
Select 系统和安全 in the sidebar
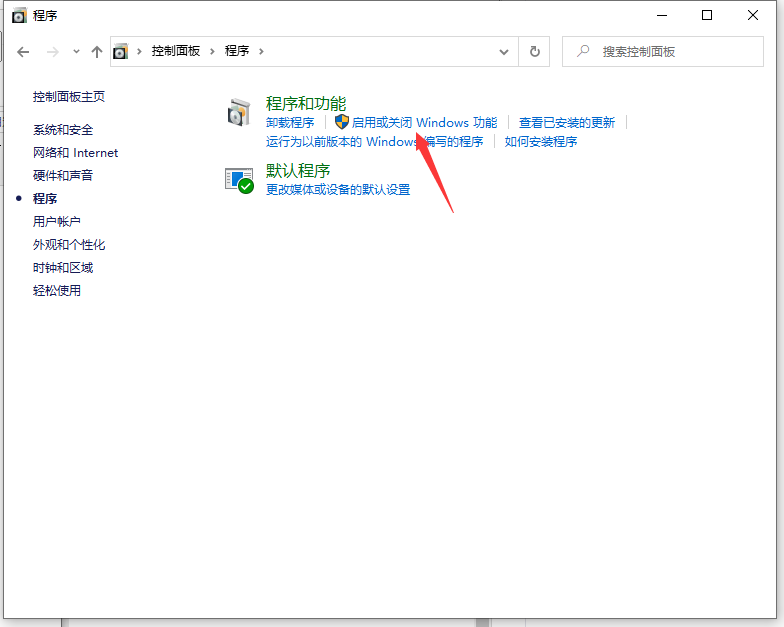point(63,130)
